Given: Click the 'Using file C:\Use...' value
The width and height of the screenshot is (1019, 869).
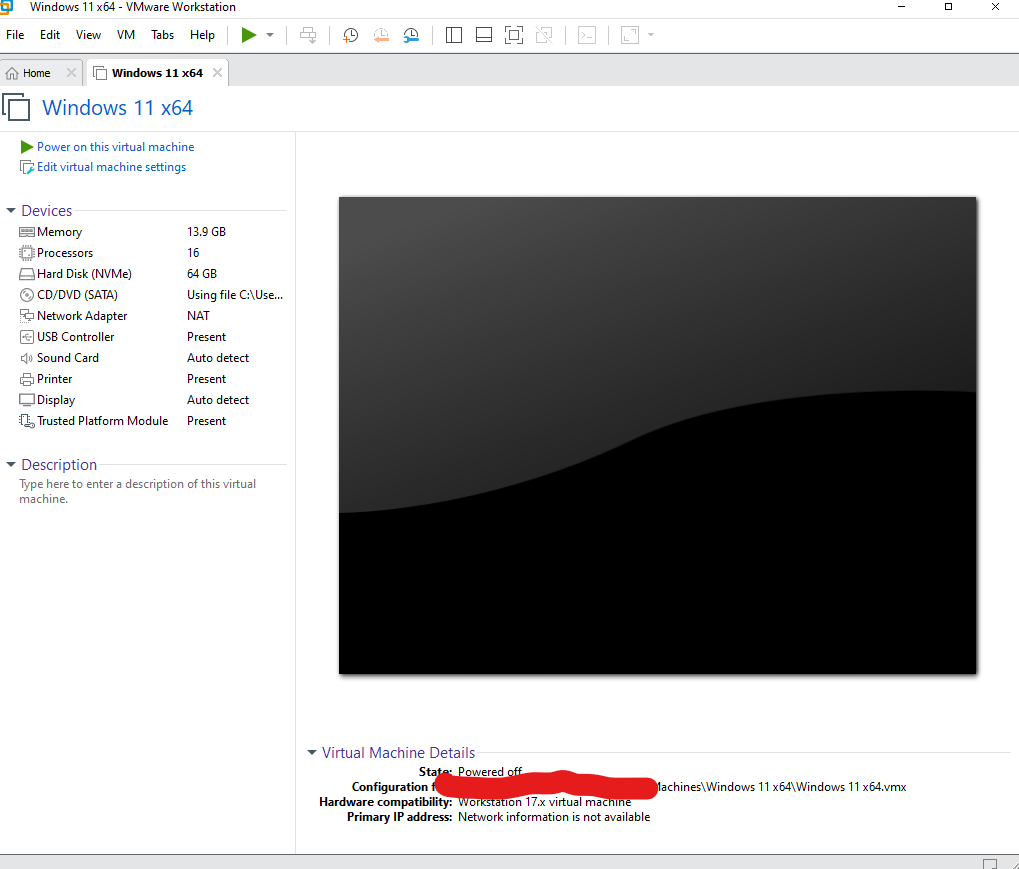Looking at the screenshot, I should (235, 295).
